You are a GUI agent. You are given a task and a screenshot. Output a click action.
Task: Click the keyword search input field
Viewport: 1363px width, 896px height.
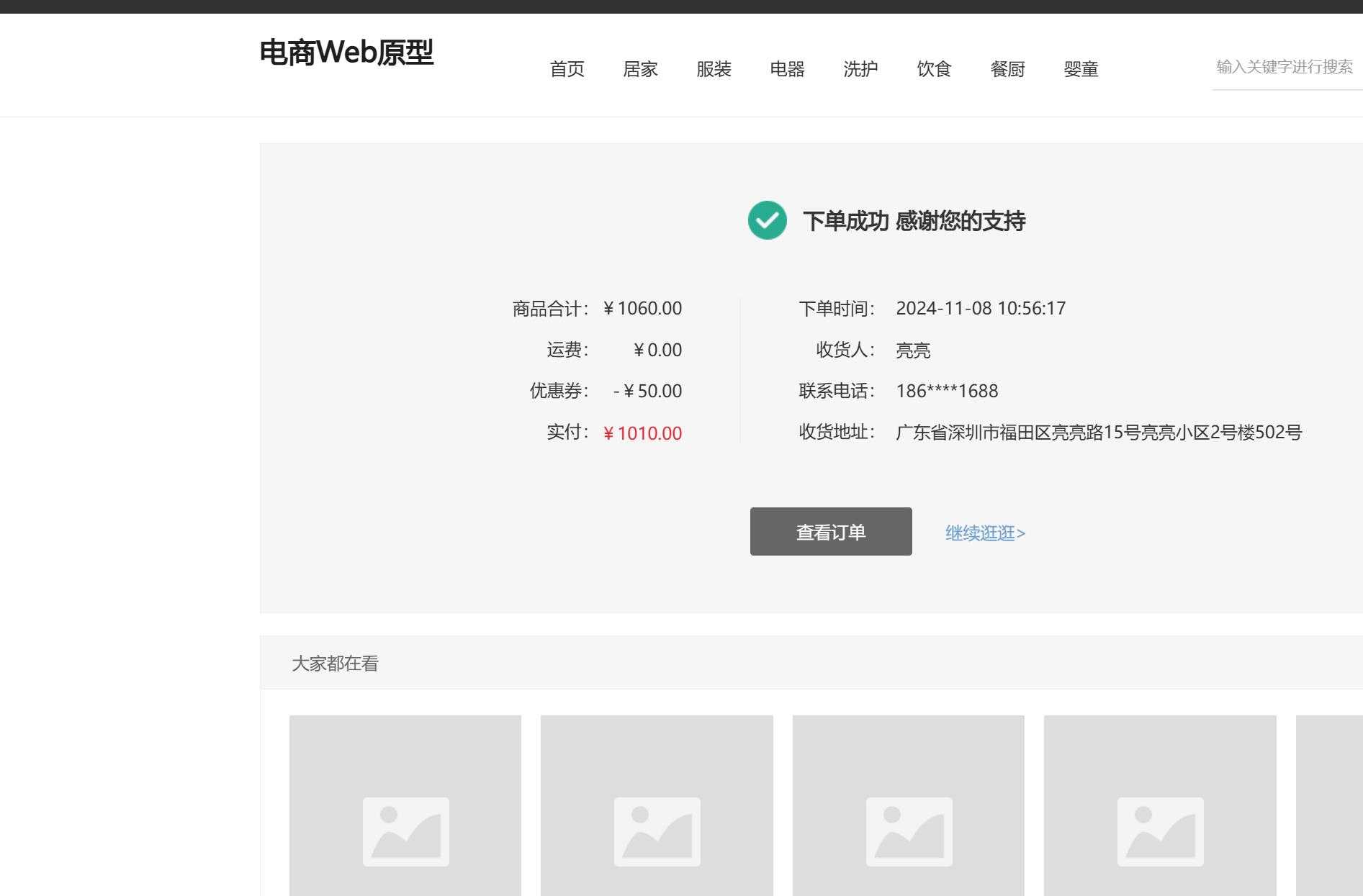point(1284,67)
